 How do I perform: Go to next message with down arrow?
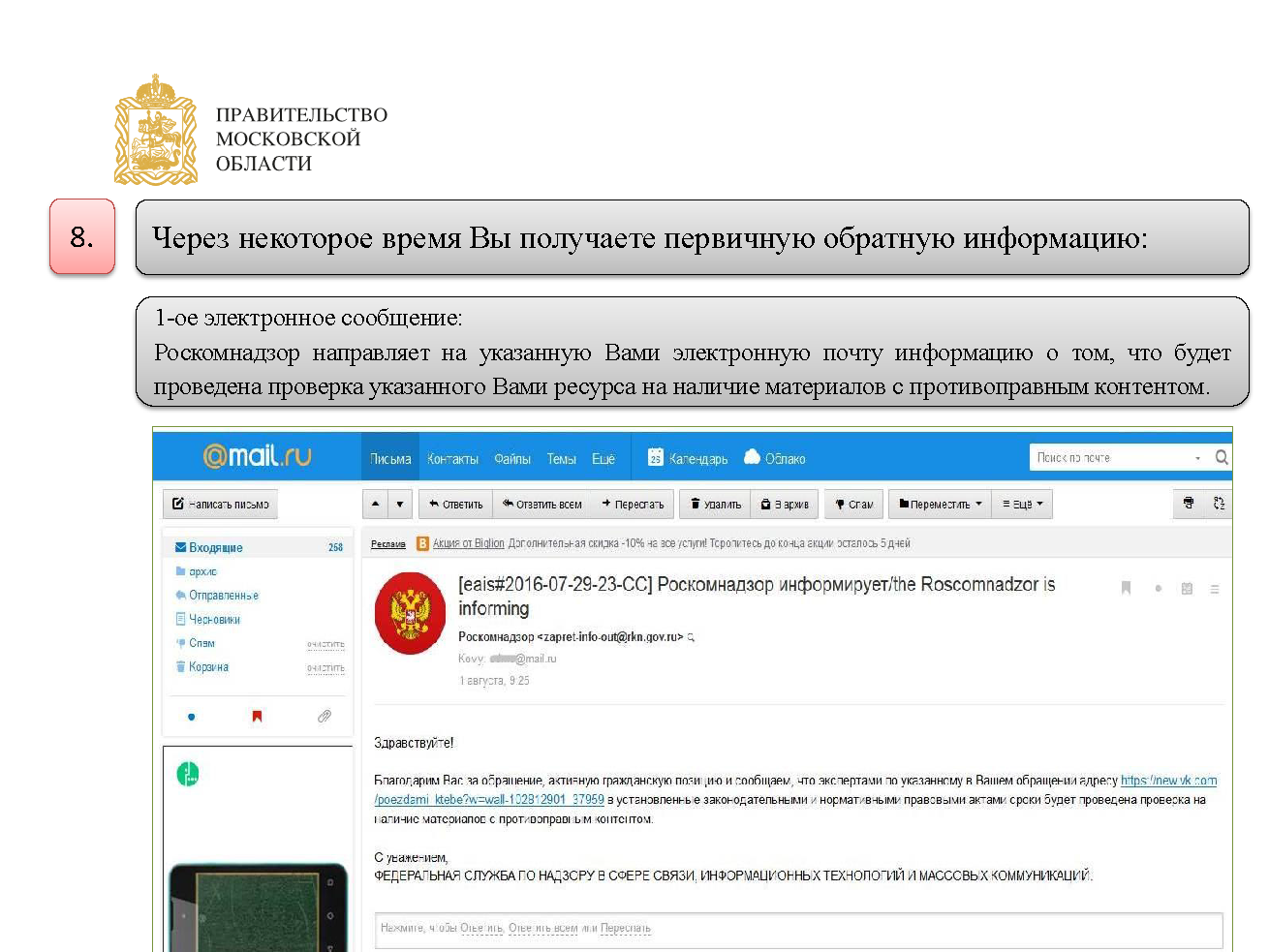(x=400, y=504)
